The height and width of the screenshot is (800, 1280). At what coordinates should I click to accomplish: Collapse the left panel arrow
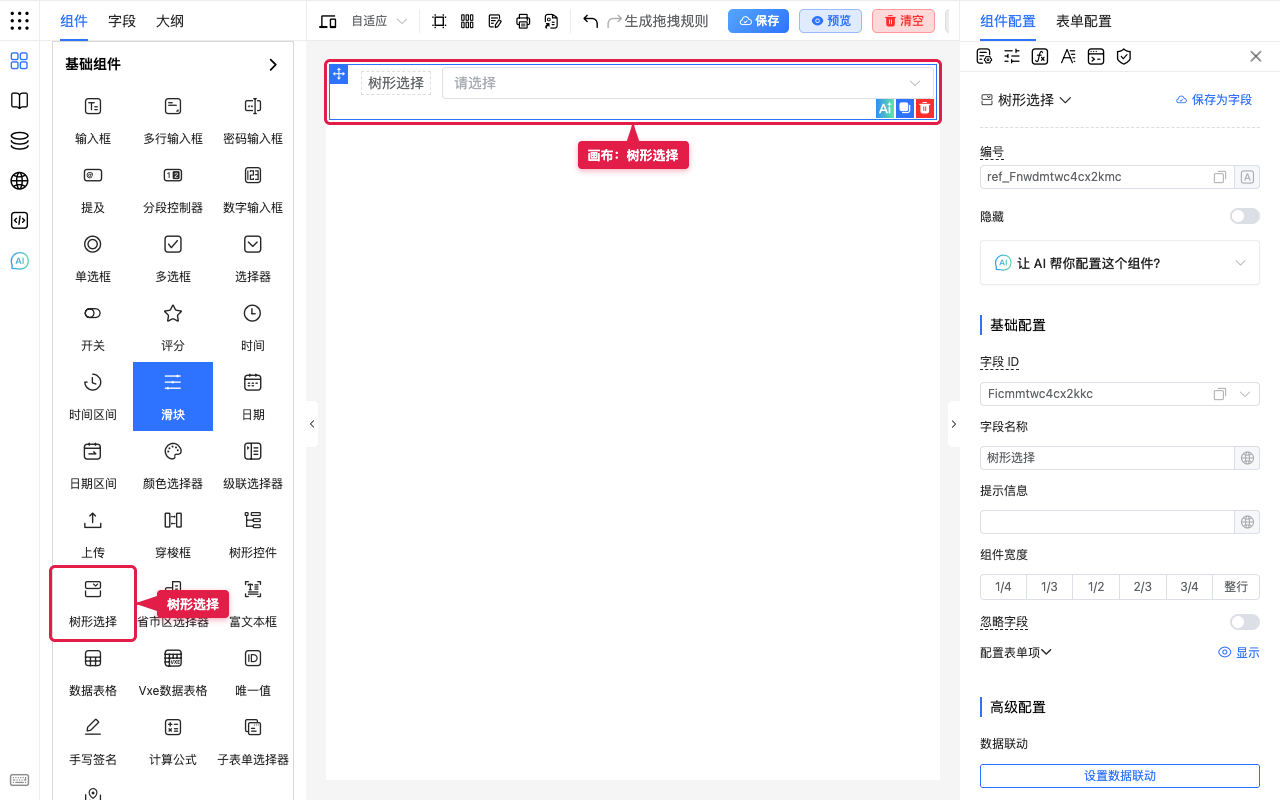[312, 424]
